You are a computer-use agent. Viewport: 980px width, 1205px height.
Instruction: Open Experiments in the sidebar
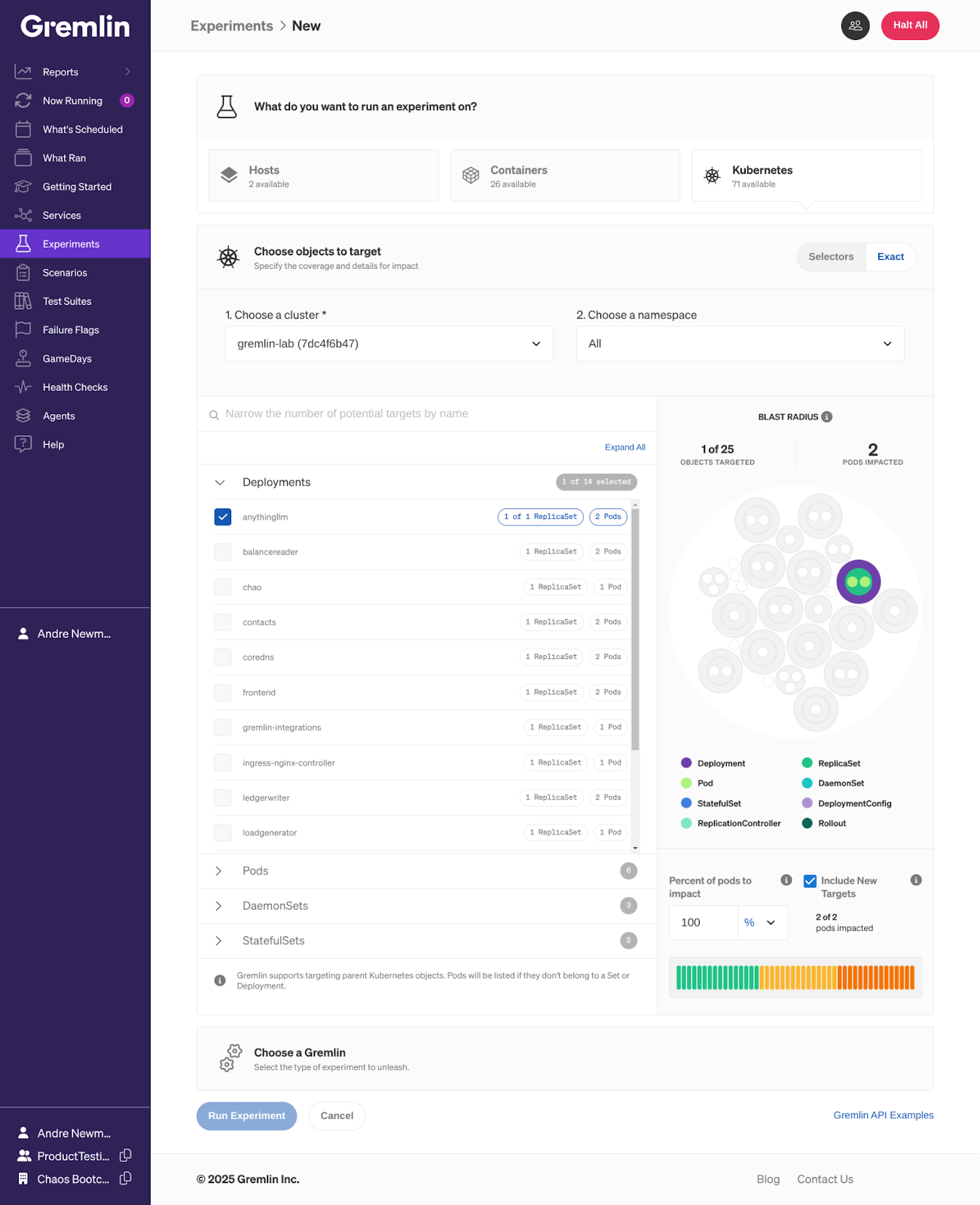(x=75, y=243)
